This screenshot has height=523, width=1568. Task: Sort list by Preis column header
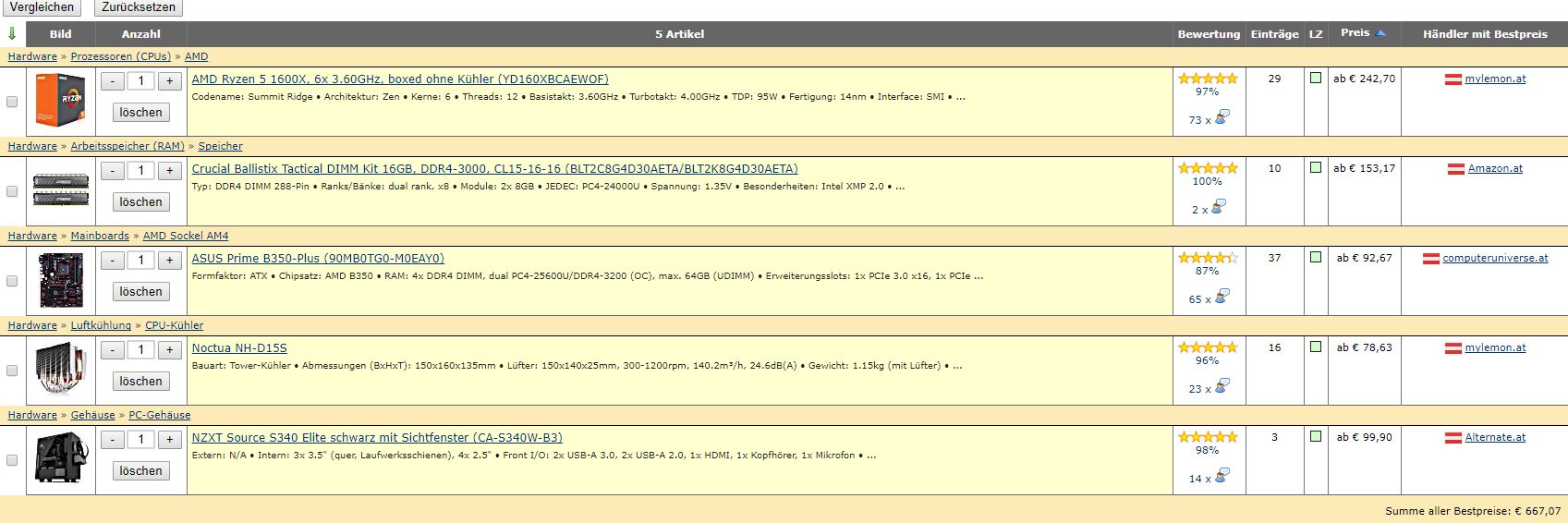[x=1355, y=33]
